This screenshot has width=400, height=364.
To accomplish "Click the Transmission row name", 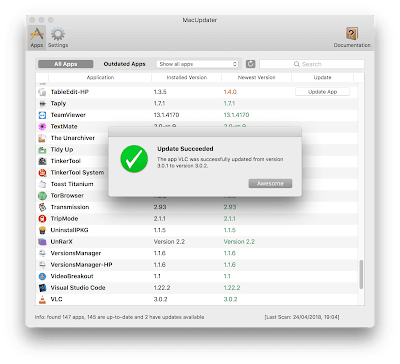I will pos(70,207).
